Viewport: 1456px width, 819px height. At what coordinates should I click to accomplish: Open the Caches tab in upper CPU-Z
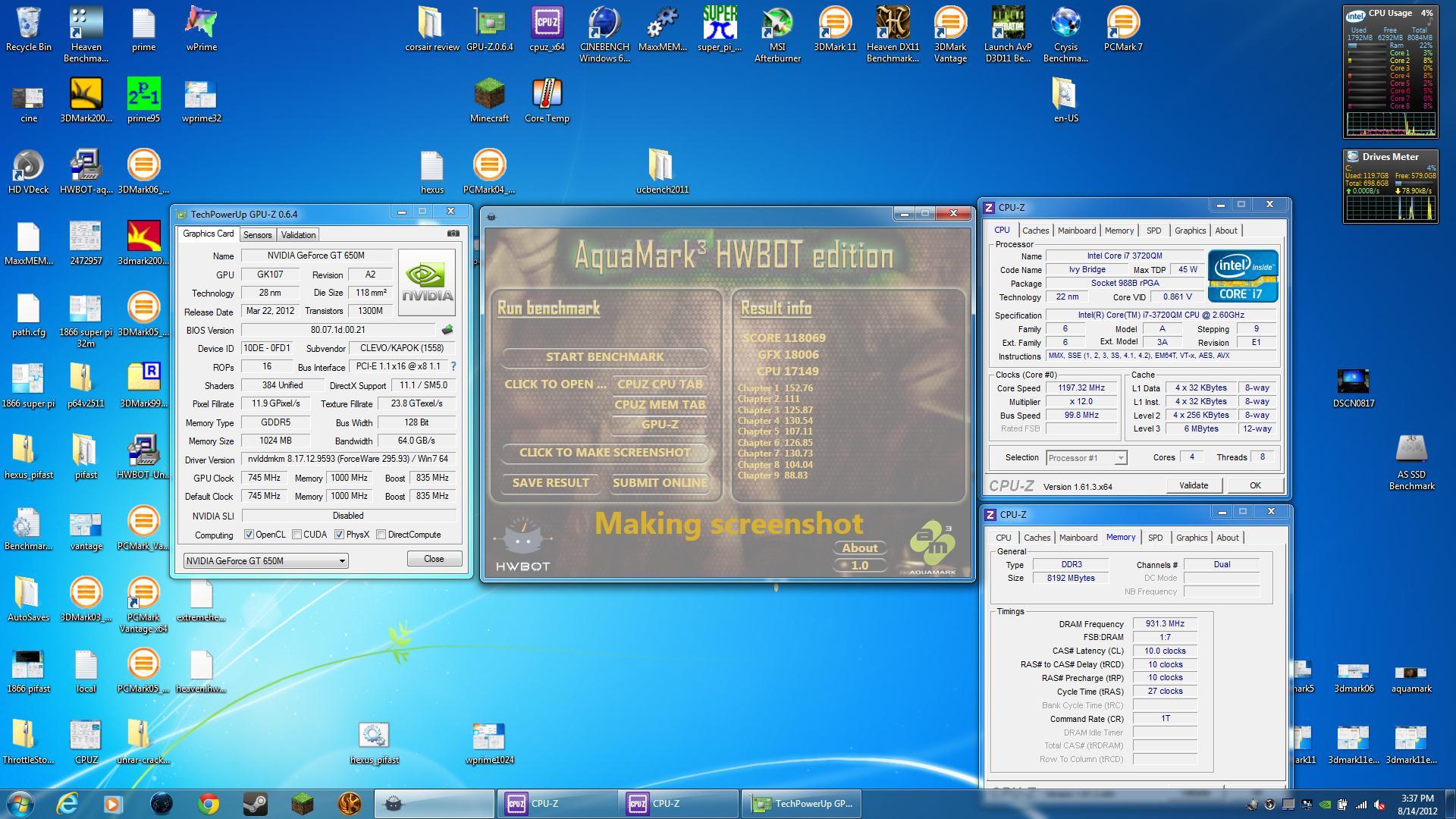[1035, 231]
